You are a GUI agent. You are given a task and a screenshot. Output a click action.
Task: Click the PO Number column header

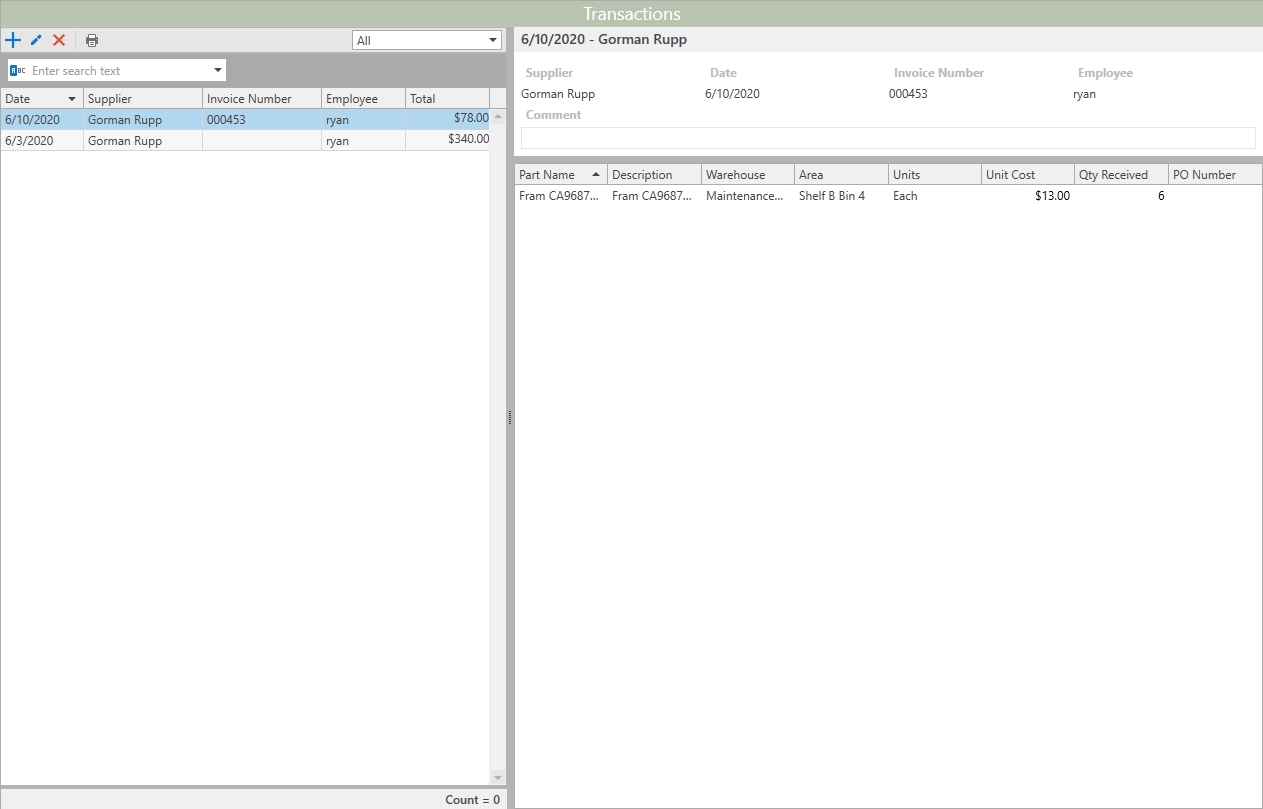(x=1214, y=174)
